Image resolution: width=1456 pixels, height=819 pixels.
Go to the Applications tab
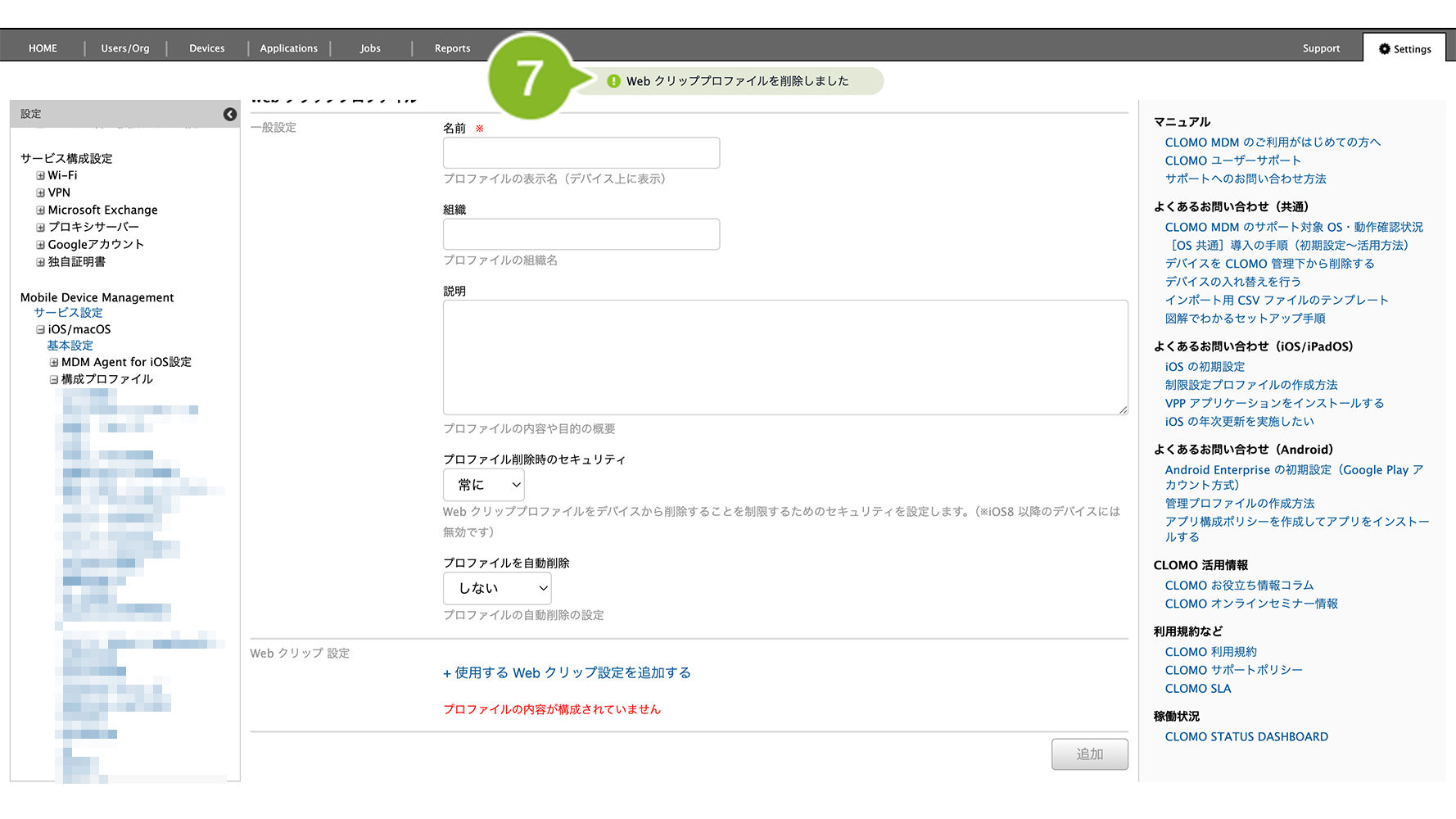click(x=288, y=48)
